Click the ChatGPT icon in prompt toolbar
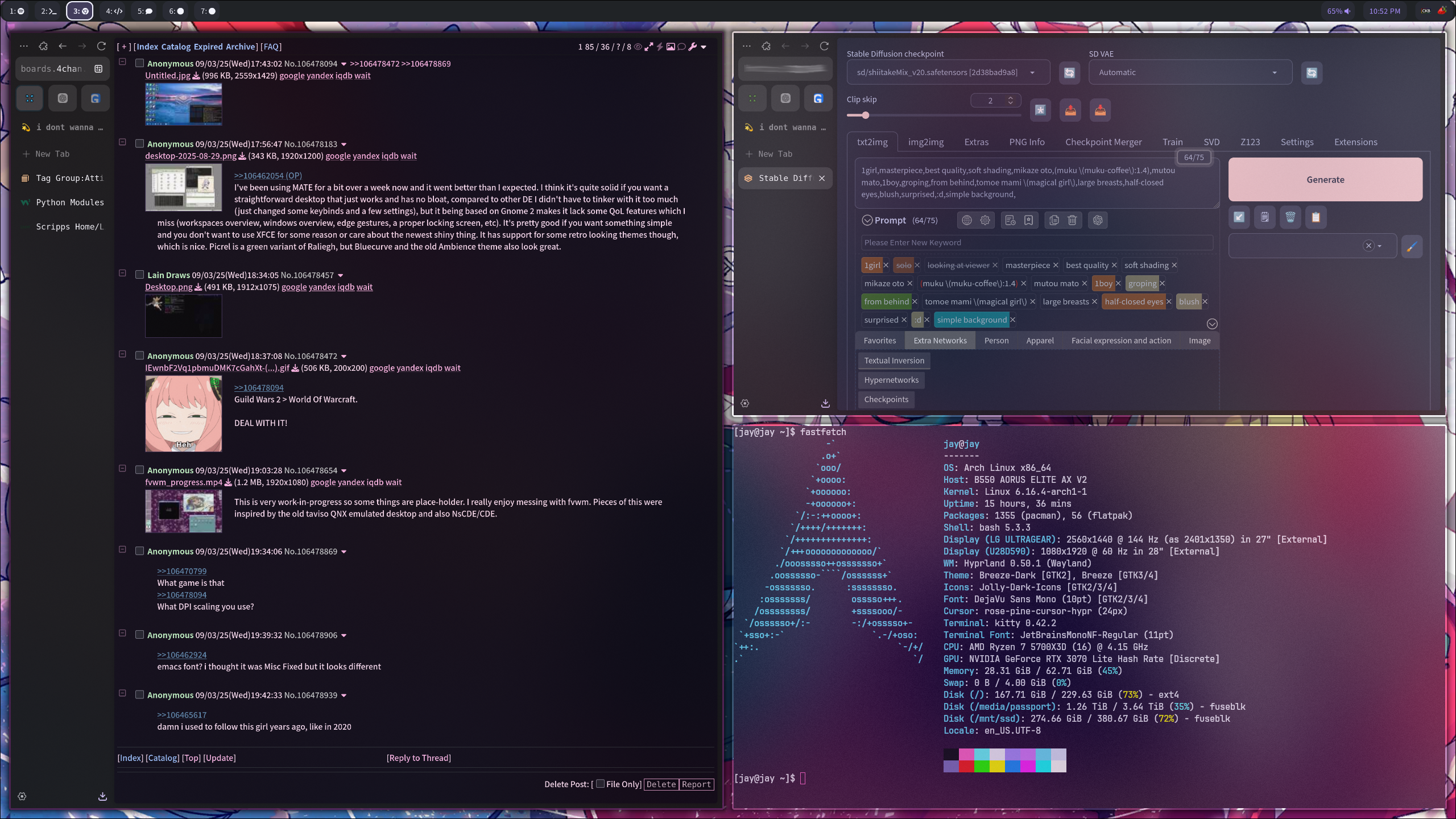The height and width of the screenshot is (819, 1456). pyautogui.click(x=1098, y=221)
